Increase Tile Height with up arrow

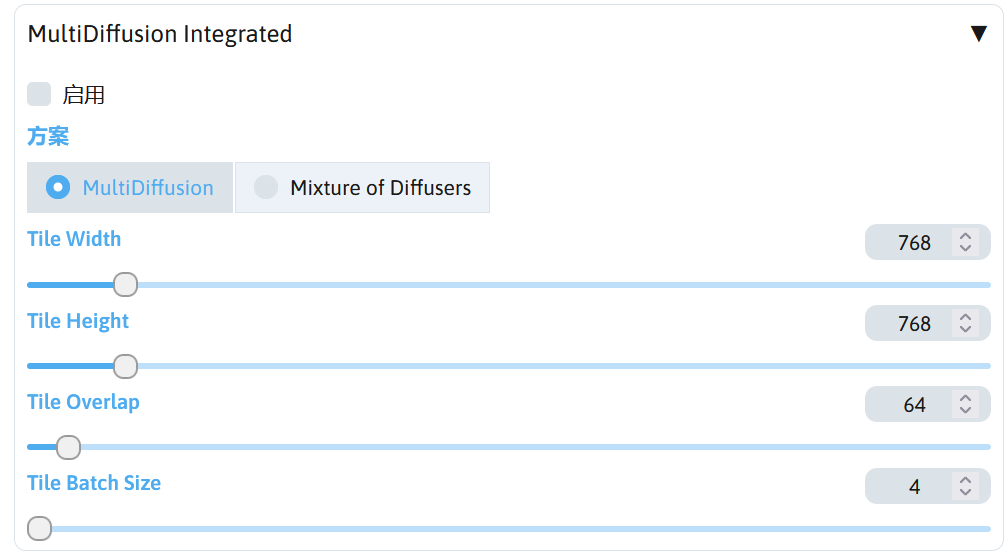click(965, 318)
